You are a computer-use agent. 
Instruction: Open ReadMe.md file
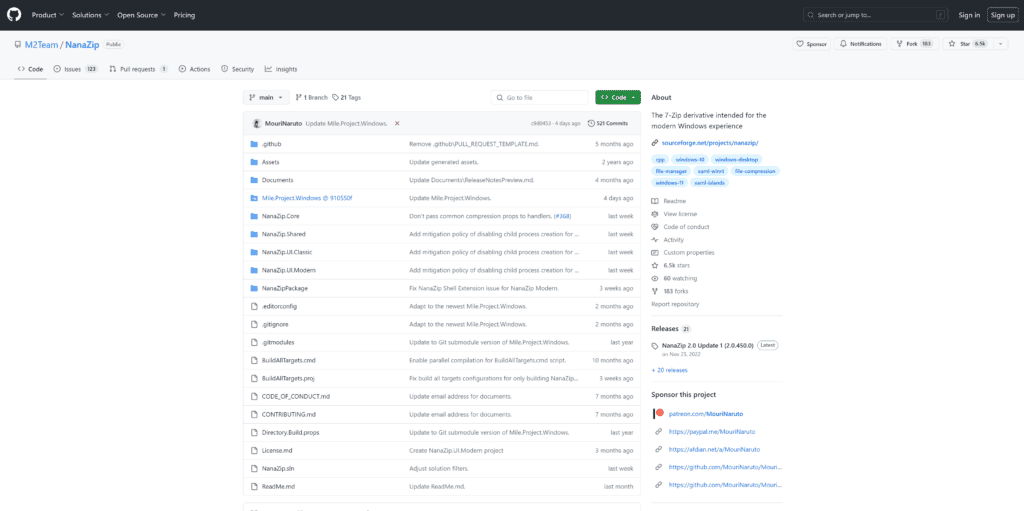(x=278, y=486)
